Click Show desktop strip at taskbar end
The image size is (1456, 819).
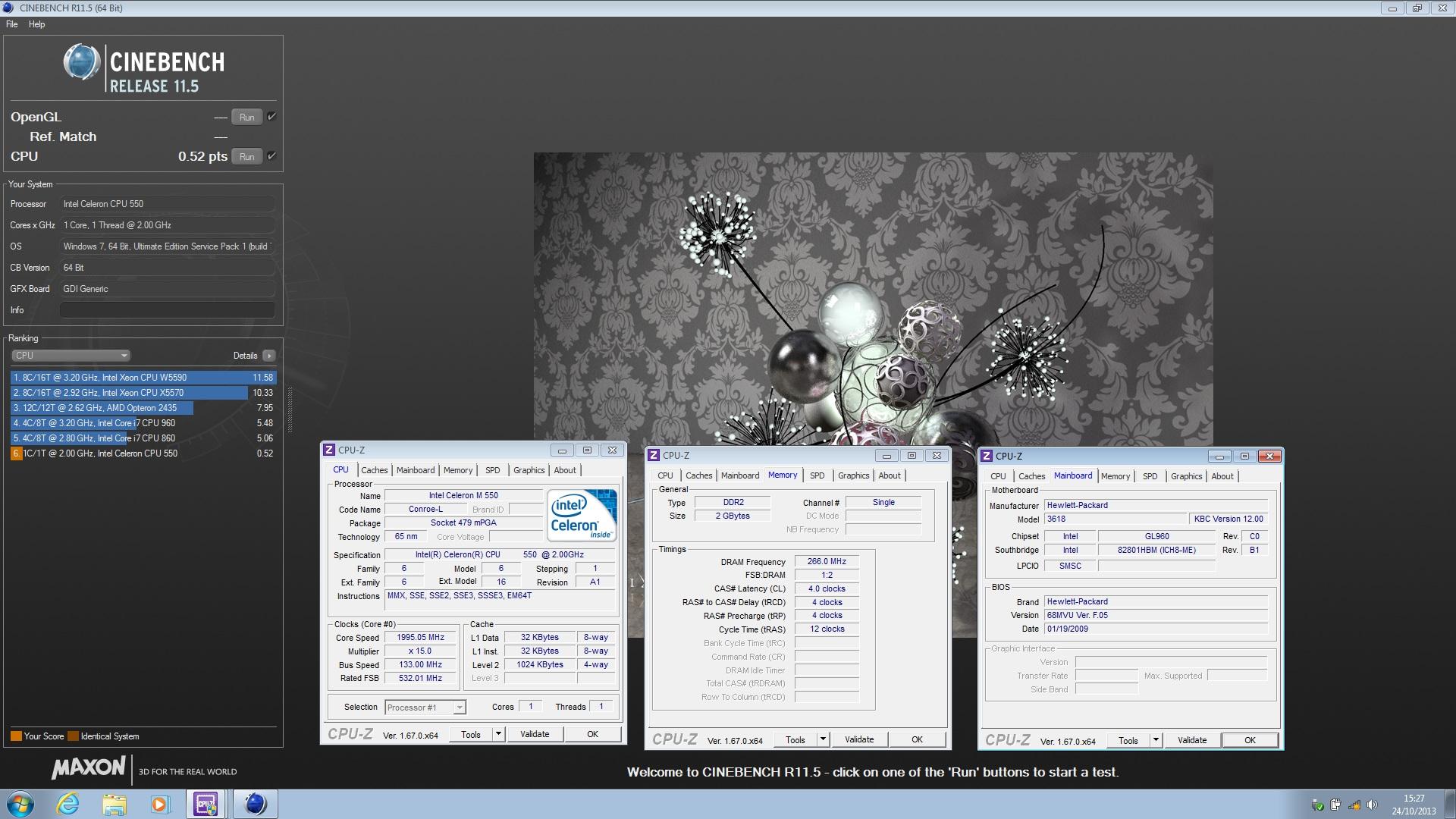click(1450, 804)
